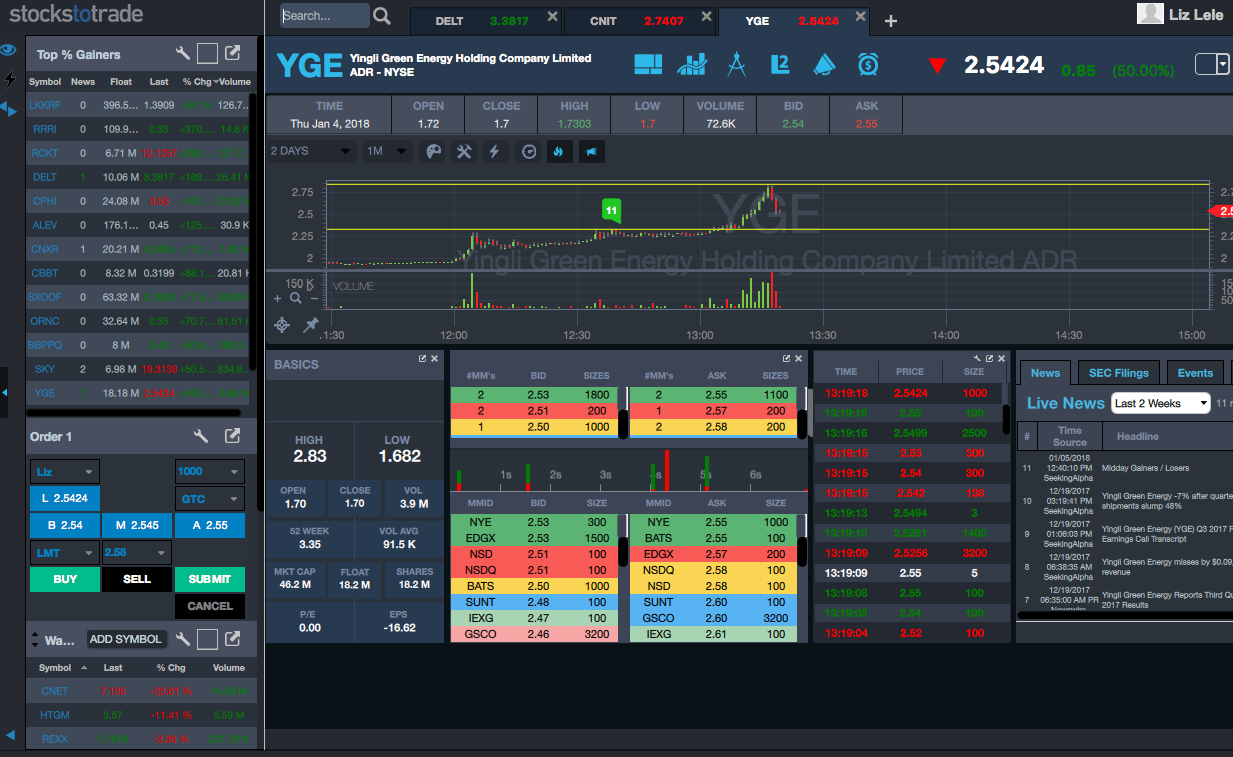Viewport: 1233px width, 757px height.
Task: Click the A 2.55 ask price button
Action: click(x=209, y=525)
